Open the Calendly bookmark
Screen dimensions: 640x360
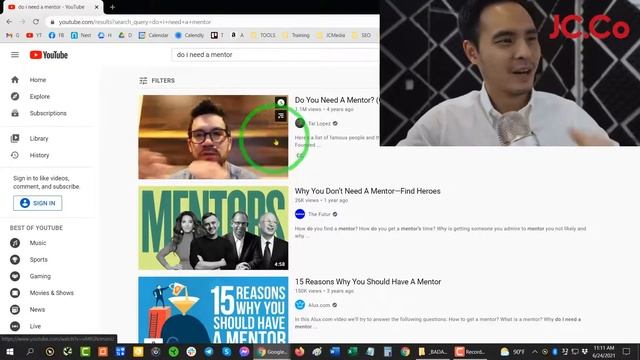[189, 36]
